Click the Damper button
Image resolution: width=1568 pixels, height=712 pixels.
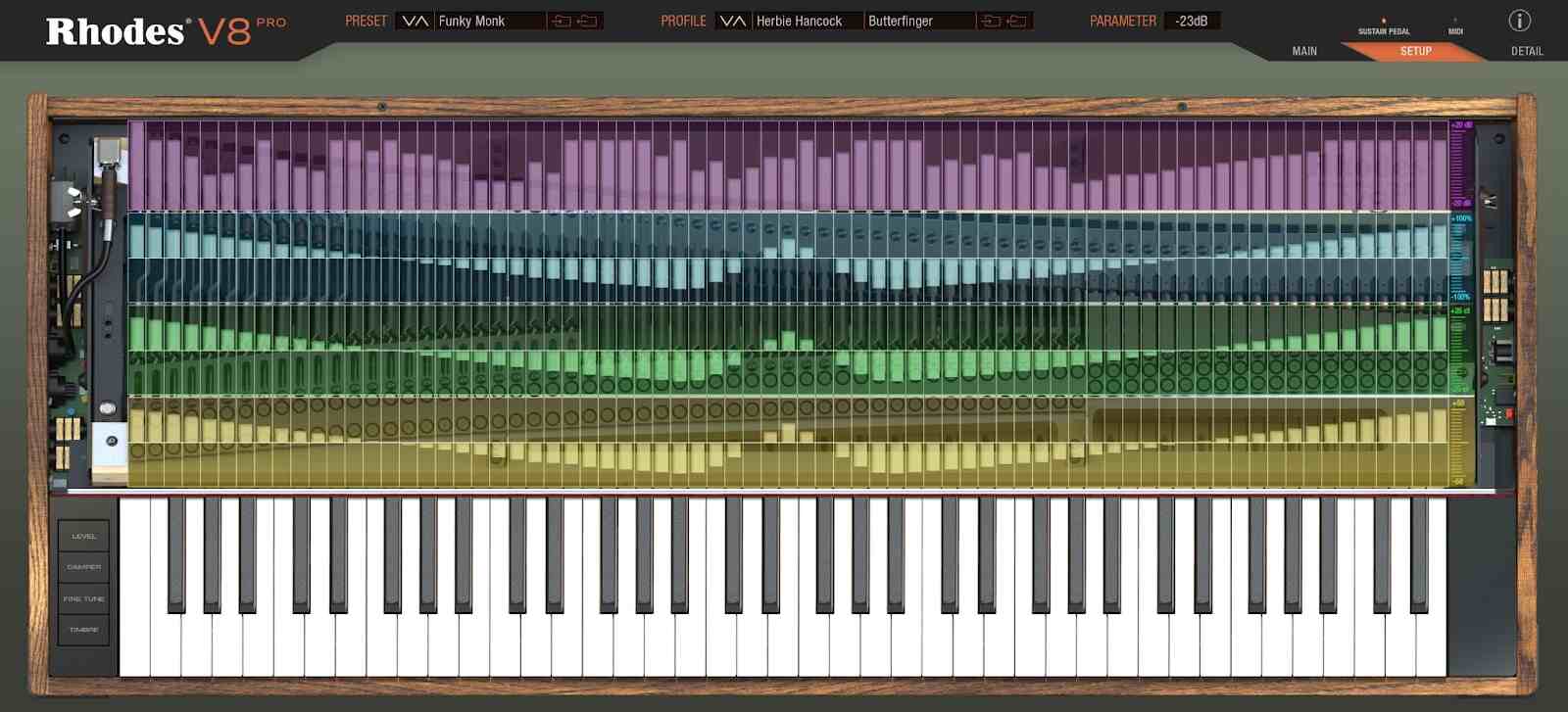(83, 567)
